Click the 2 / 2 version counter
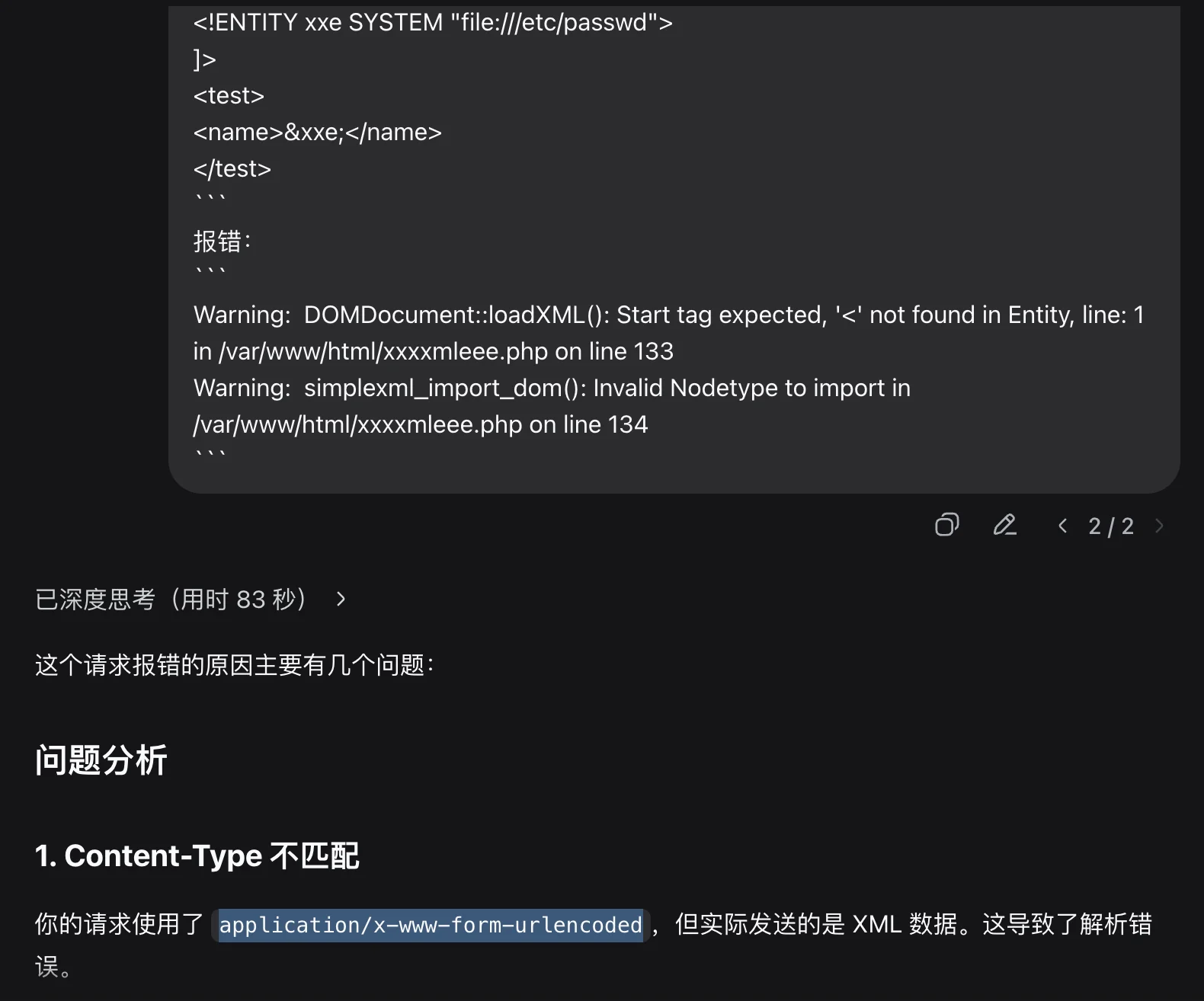 (1111, 526)
